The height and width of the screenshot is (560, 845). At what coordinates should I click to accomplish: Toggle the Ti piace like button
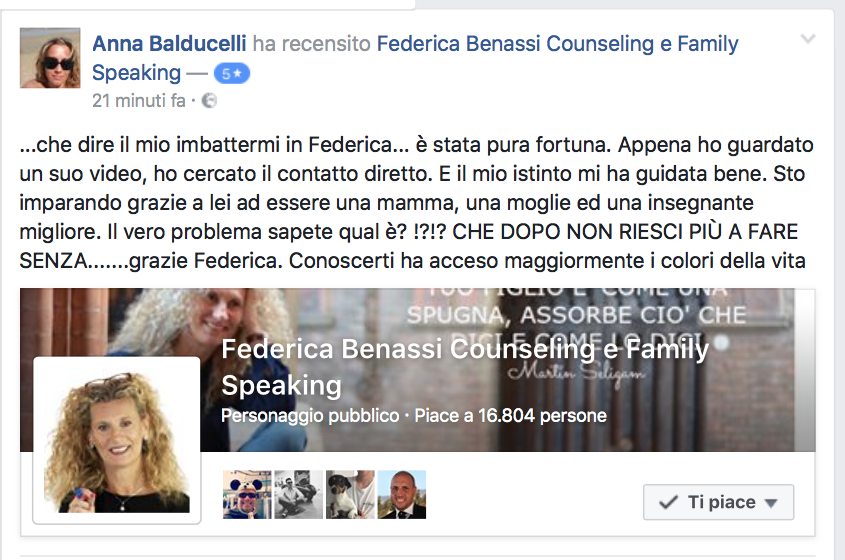(x=718, y=502)
